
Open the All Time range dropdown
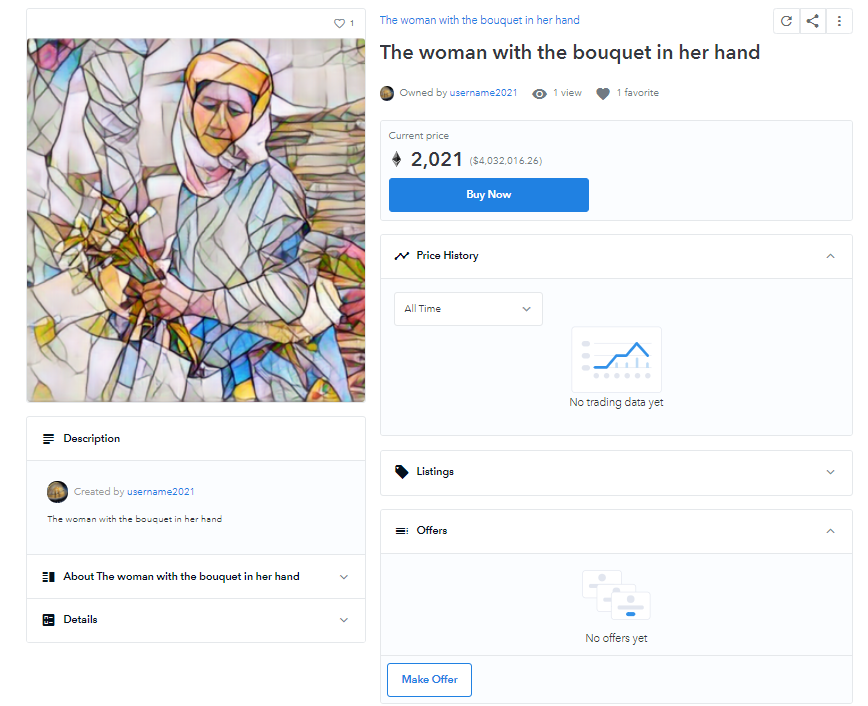(468, 309)
